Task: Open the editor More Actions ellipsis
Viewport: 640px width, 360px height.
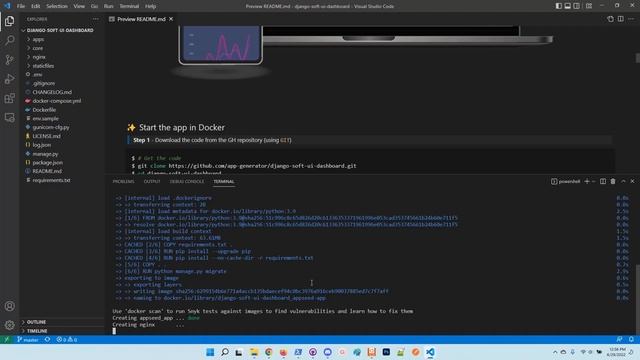Action: (x=631, y=19)
